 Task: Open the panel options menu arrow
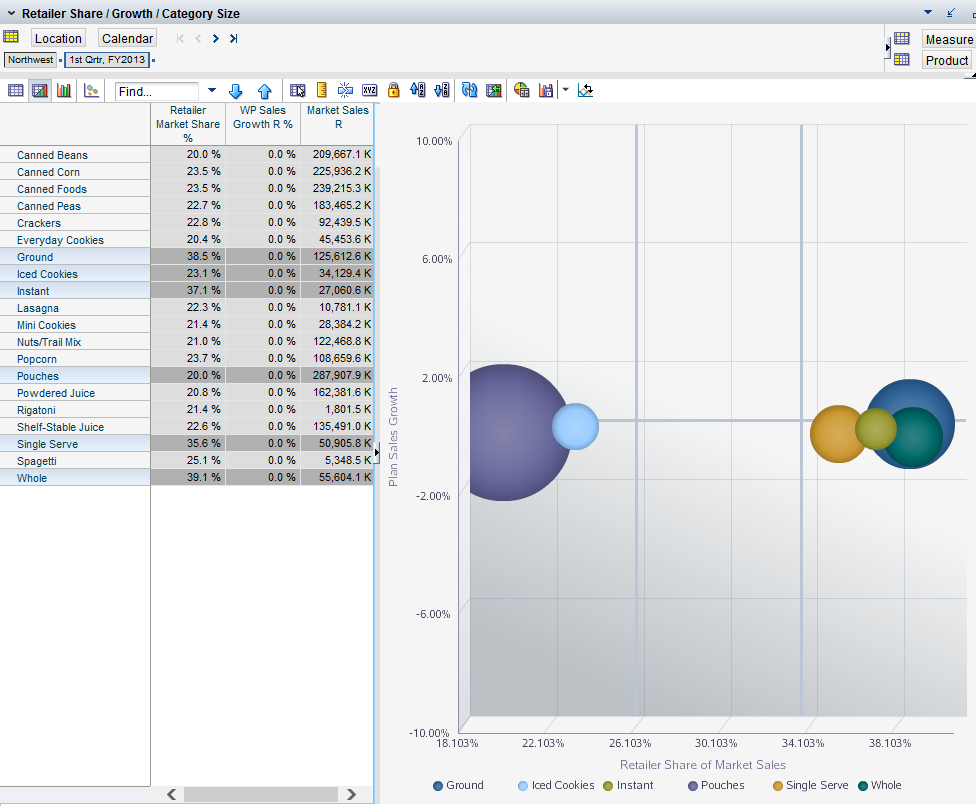(928, 13)
